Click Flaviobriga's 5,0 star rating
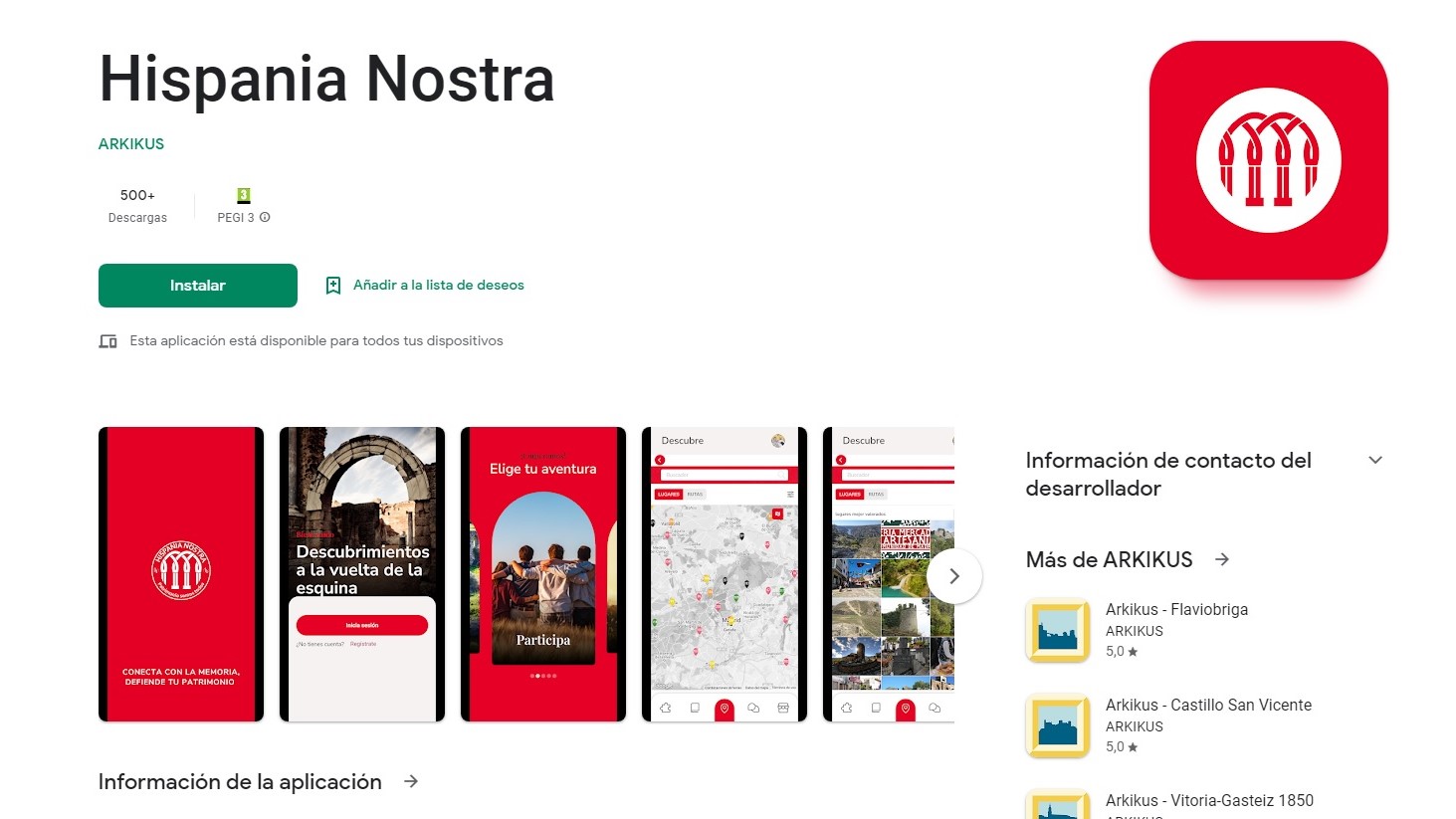This screenshot has width=1456, height=819. (1122, 652)
